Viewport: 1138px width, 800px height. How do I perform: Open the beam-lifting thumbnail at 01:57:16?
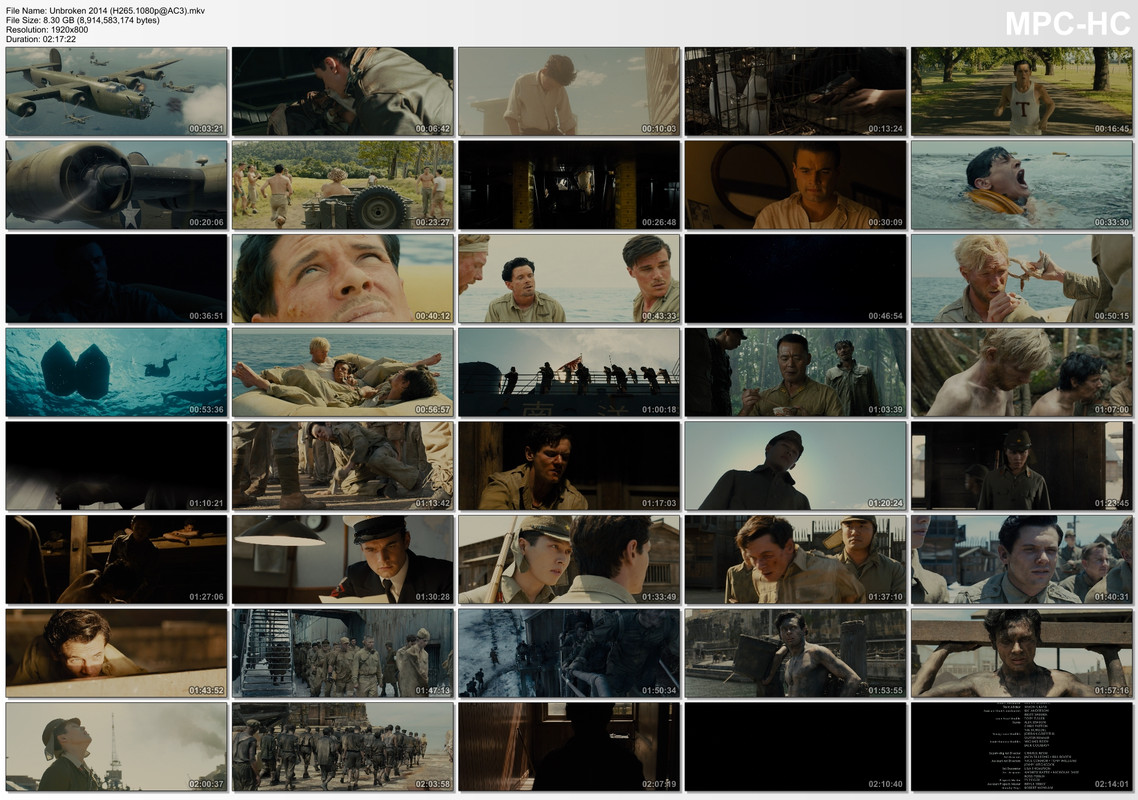point(1022,653)
